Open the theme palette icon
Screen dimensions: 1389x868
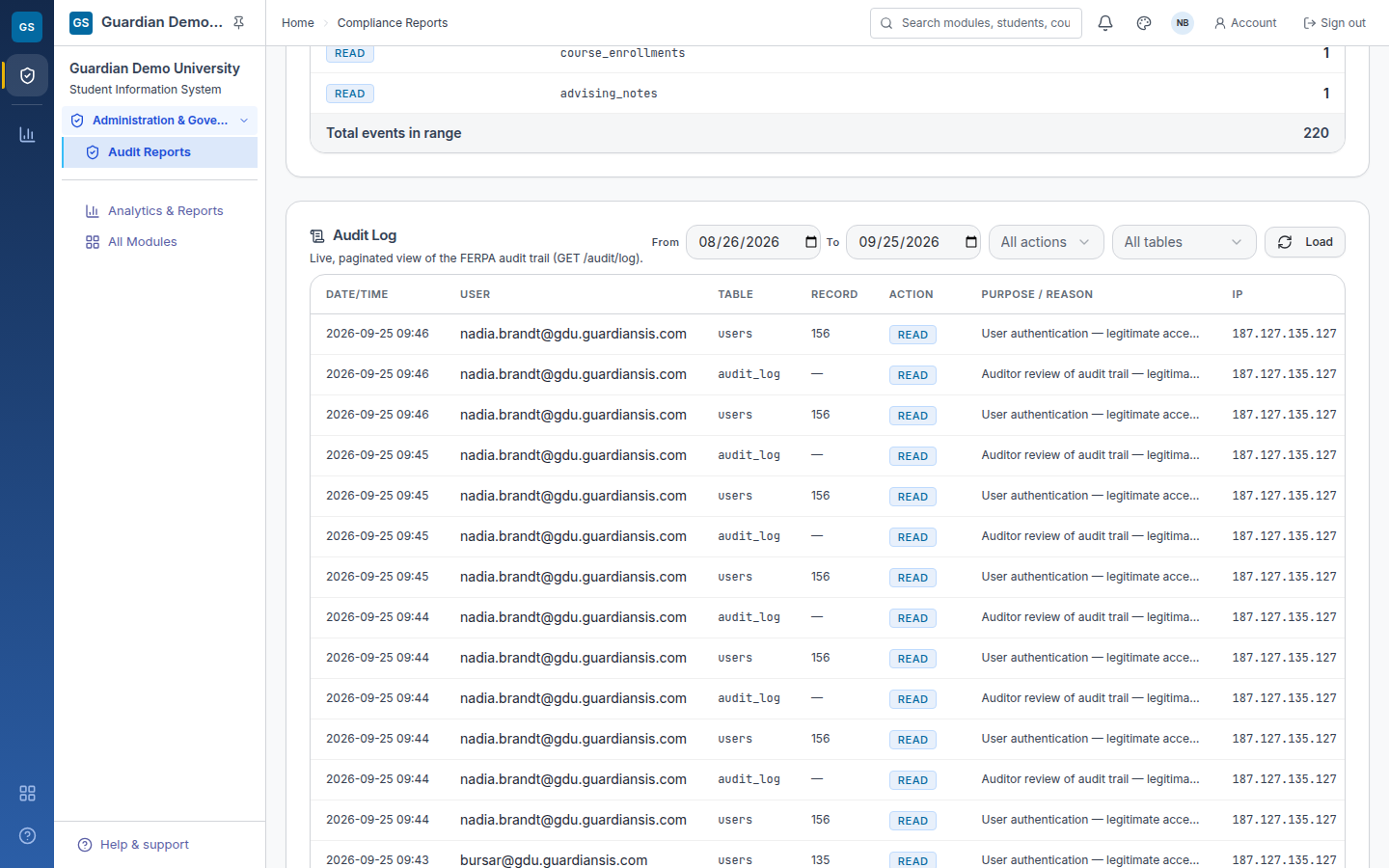pyautogui.click(x=1144, y=23)
